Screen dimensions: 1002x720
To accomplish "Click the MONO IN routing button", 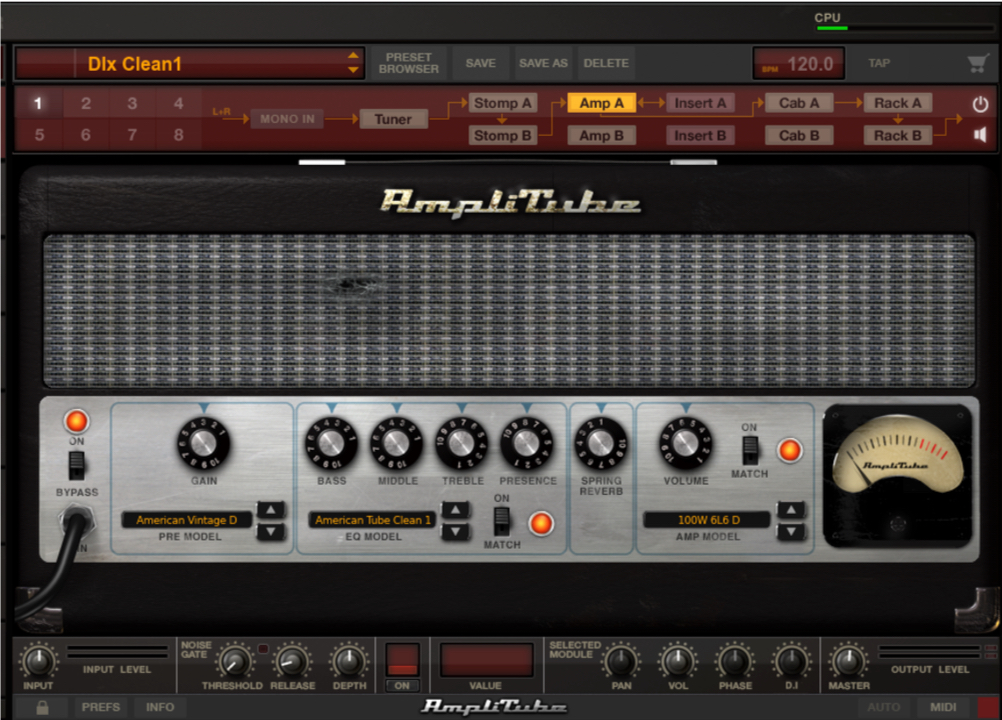I will pos(287,119).
